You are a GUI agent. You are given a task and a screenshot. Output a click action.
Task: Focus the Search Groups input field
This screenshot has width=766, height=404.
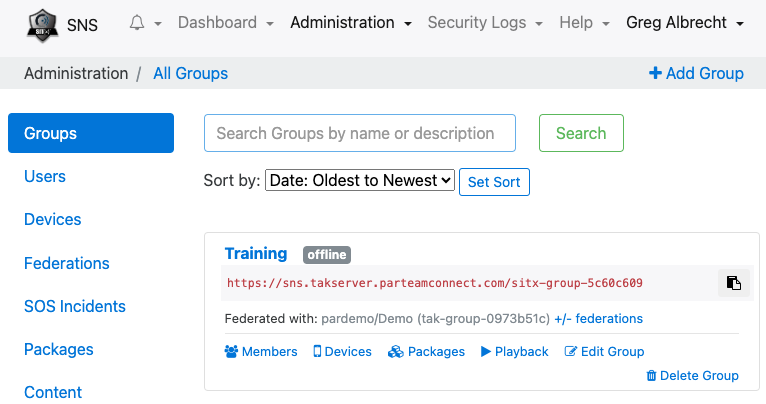360,133
